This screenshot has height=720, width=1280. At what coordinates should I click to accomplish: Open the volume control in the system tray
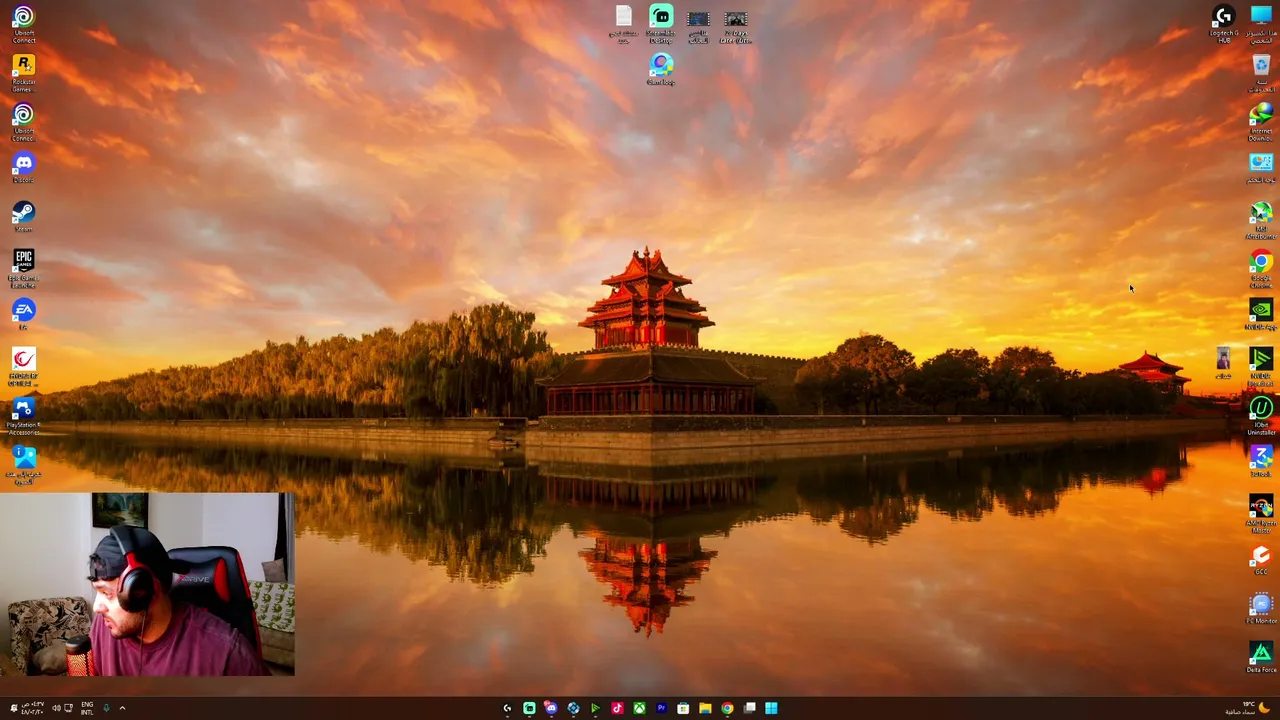[x=56, y=708]
